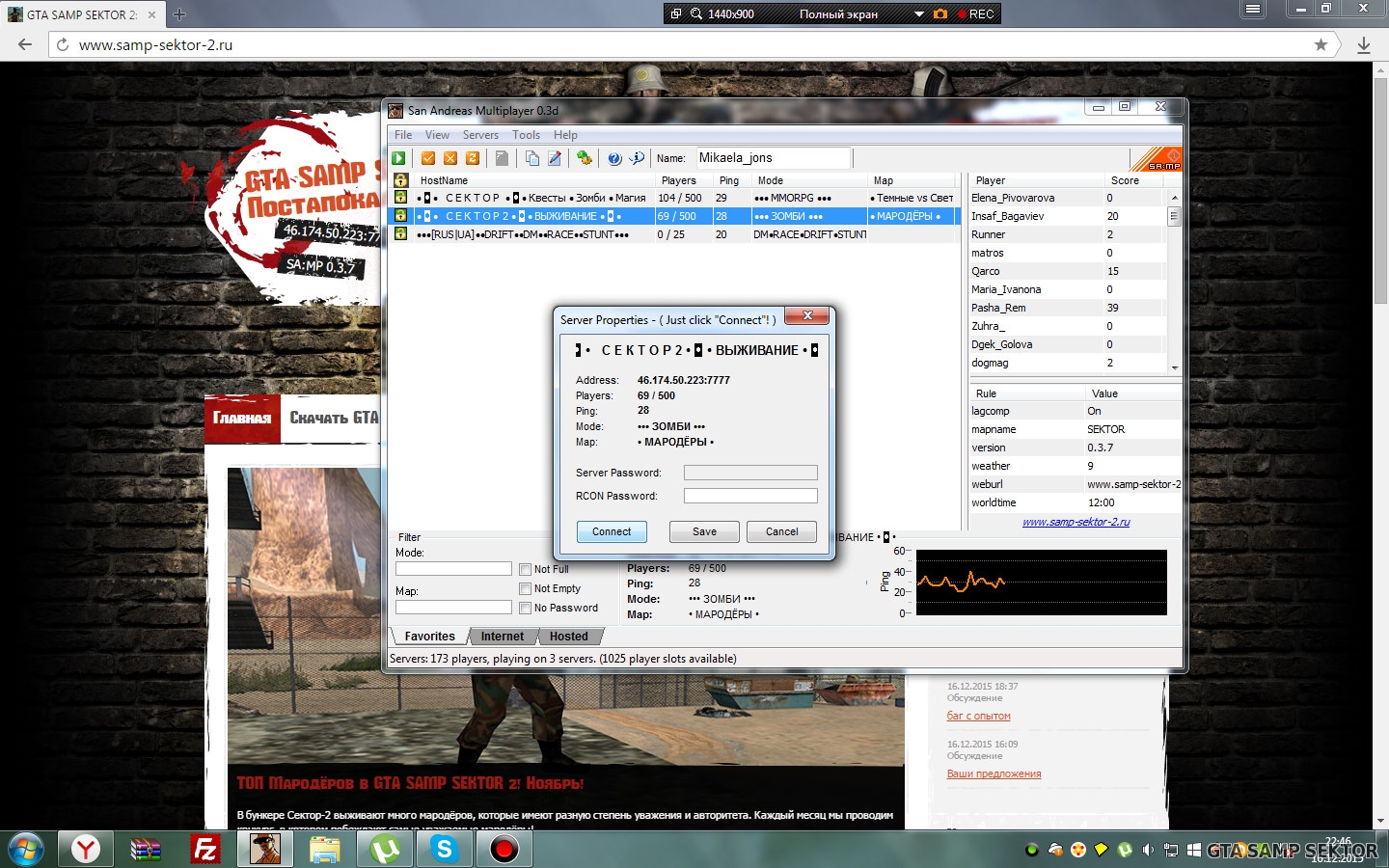This screenshot has height=868, width=1389.
Task: Click the red record app in taskbar
Action: coord(504,849)
